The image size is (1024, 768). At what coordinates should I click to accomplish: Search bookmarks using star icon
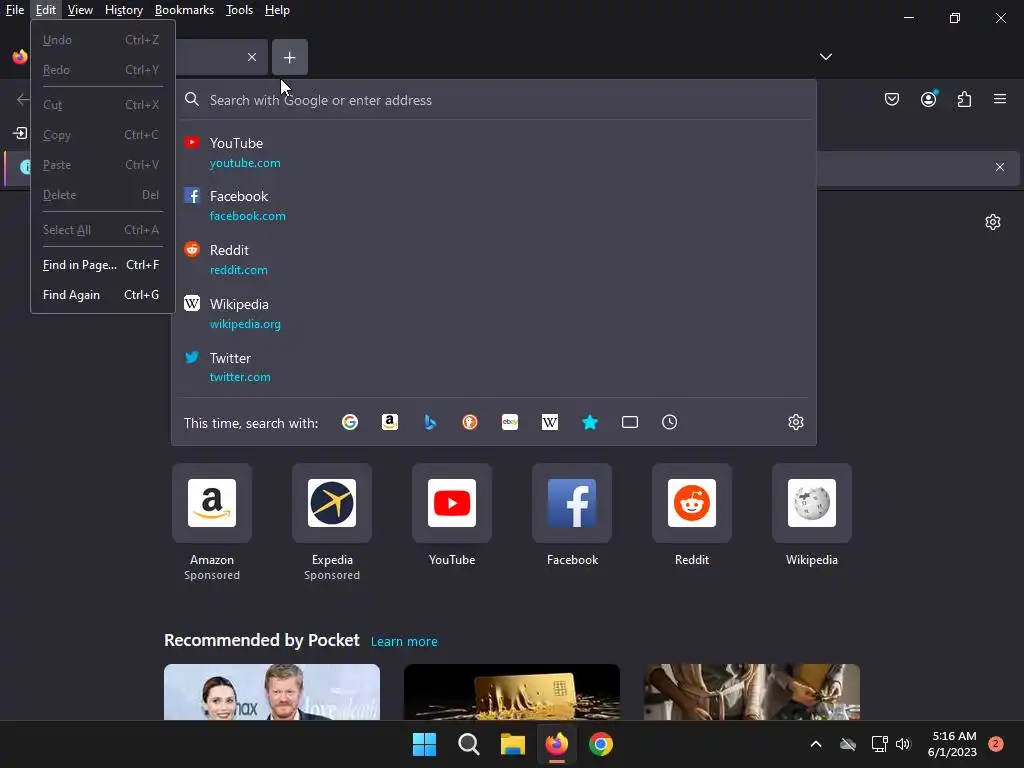(590, 423)
